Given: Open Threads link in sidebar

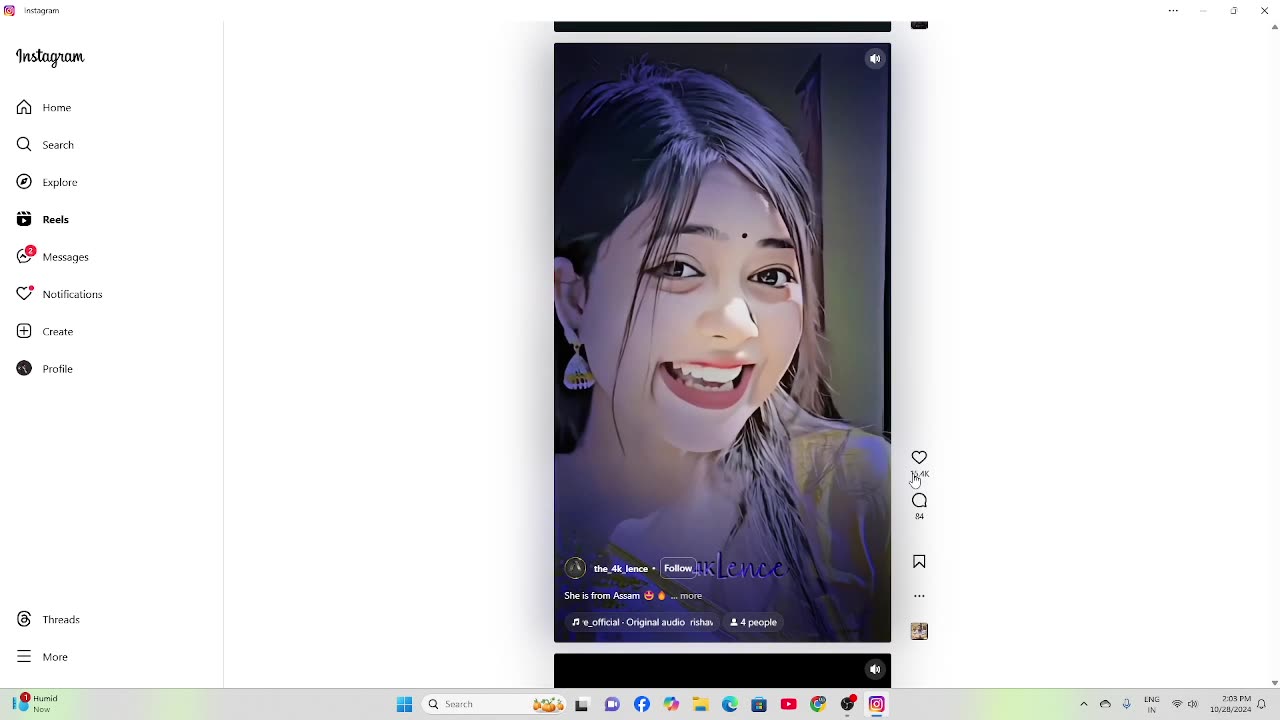Looking at the screenshot, I should 48,620.
